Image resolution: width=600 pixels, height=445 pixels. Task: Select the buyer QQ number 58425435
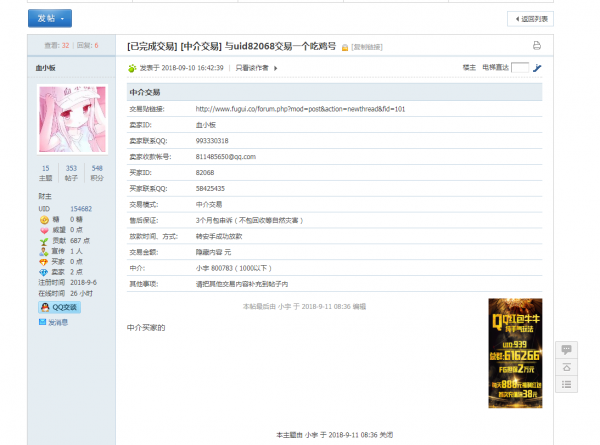[x=210, y=189]
